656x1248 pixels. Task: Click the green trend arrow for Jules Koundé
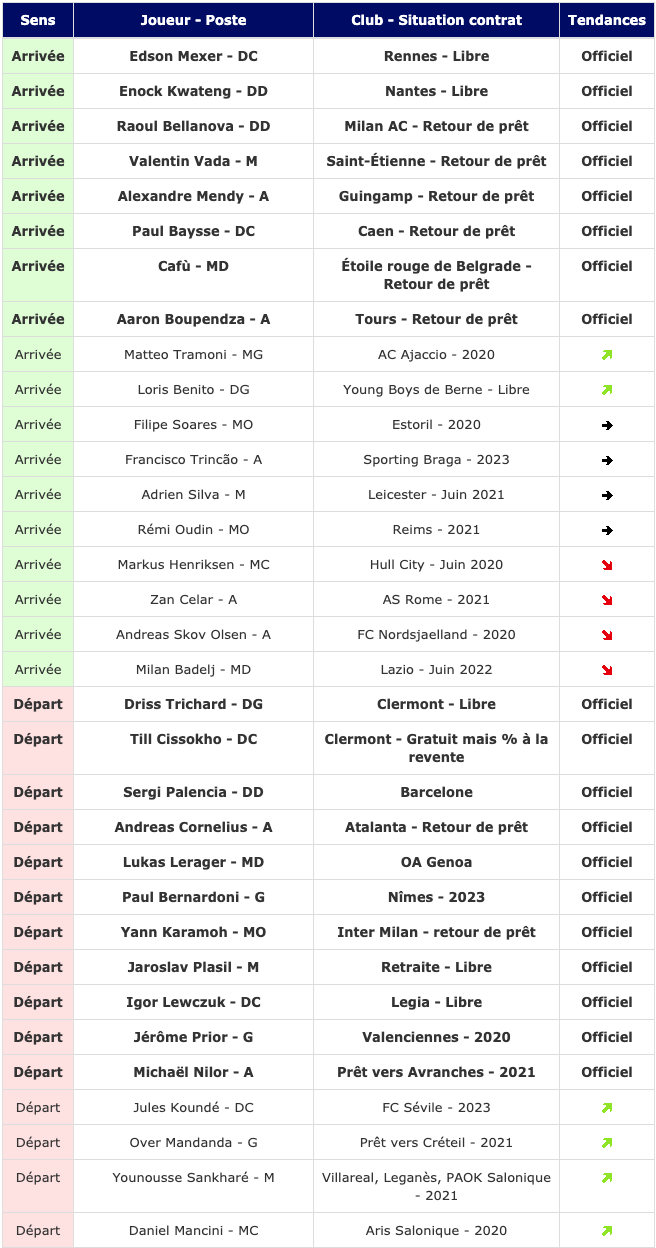(x=607, y=1108)
